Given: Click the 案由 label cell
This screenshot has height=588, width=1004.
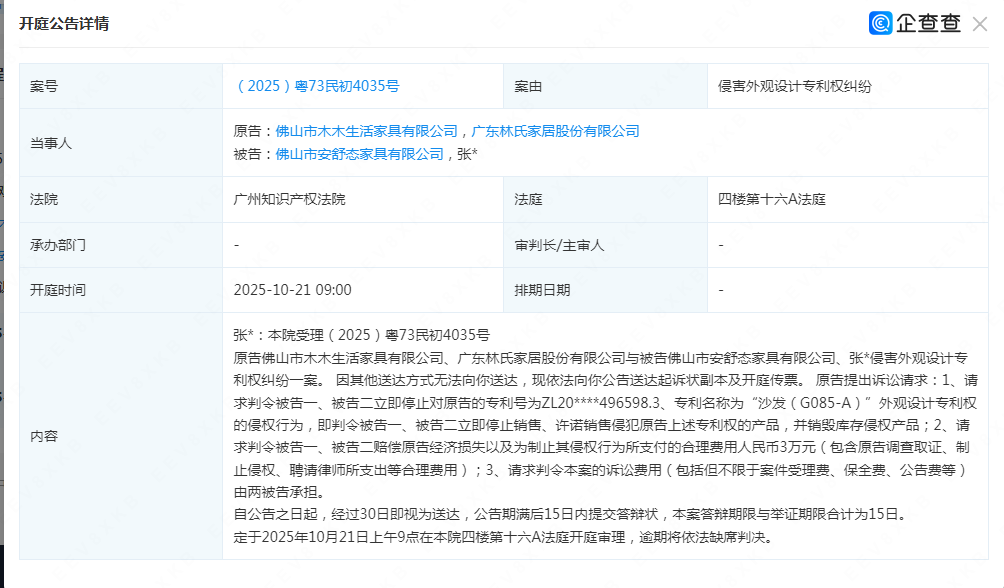Looking at the screenshot, I should 528,87.
